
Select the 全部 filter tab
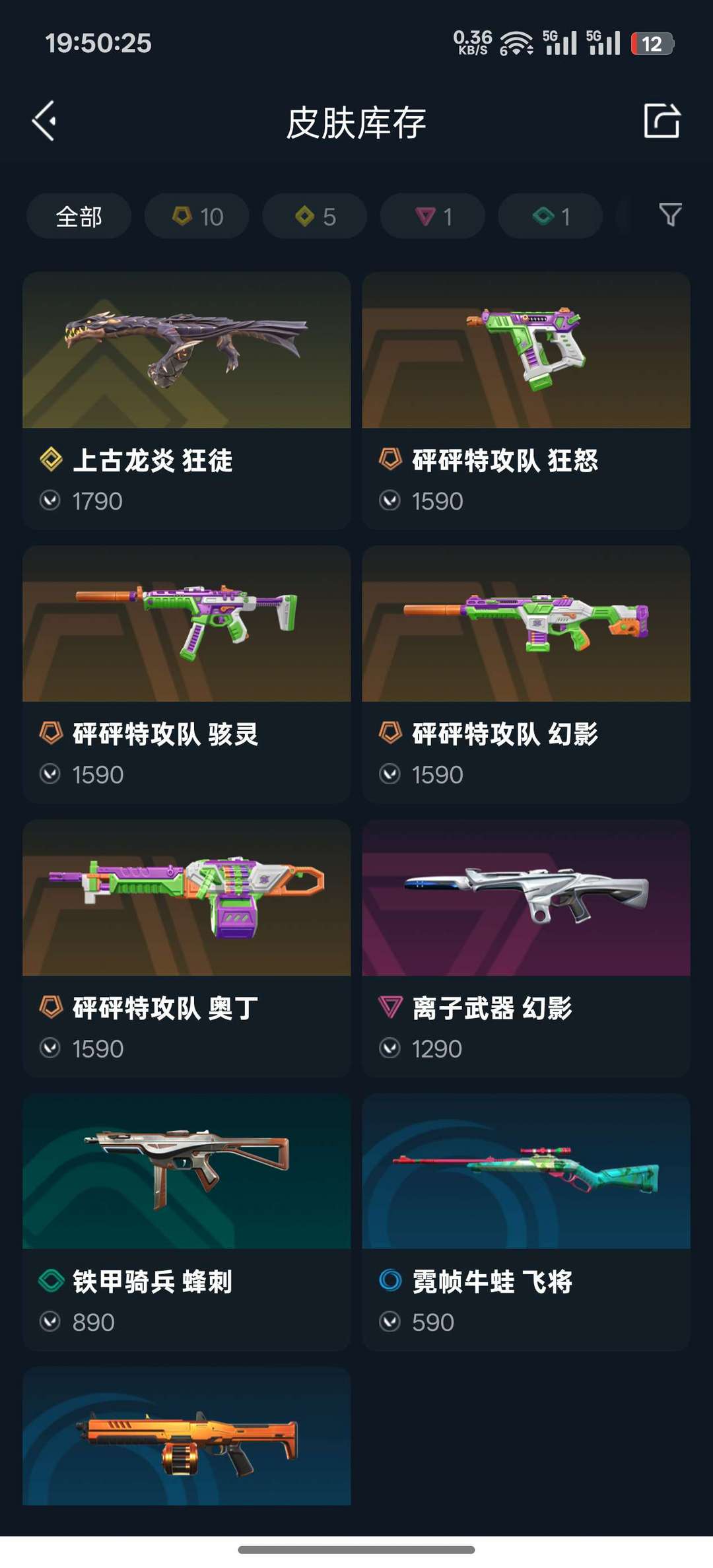pyautogui.click(x=79, y=216)
